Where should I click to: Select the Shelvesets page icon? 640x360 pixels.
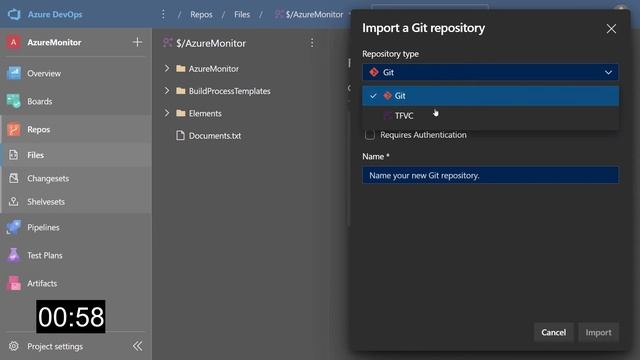pos(13,202)
